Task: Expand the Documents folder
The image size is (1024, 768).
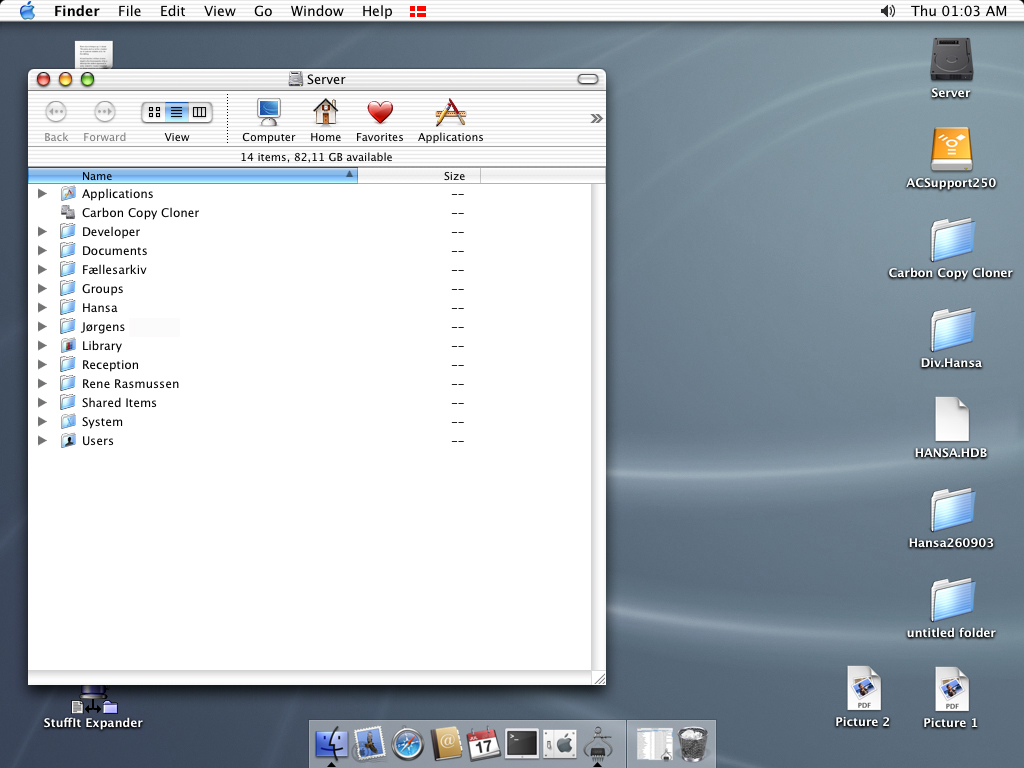Action: (x=42, y=250)
